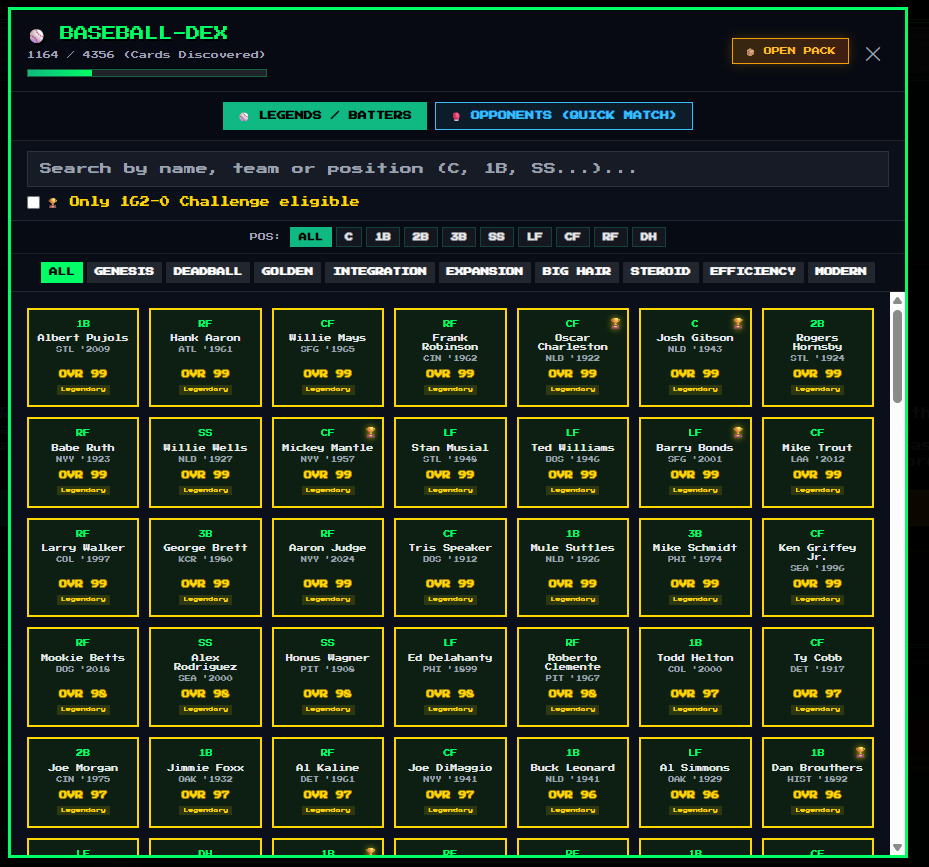This screenshot has width=929, height=867.
Task: Open the Hank Aaron card
Action: (206, 357)
